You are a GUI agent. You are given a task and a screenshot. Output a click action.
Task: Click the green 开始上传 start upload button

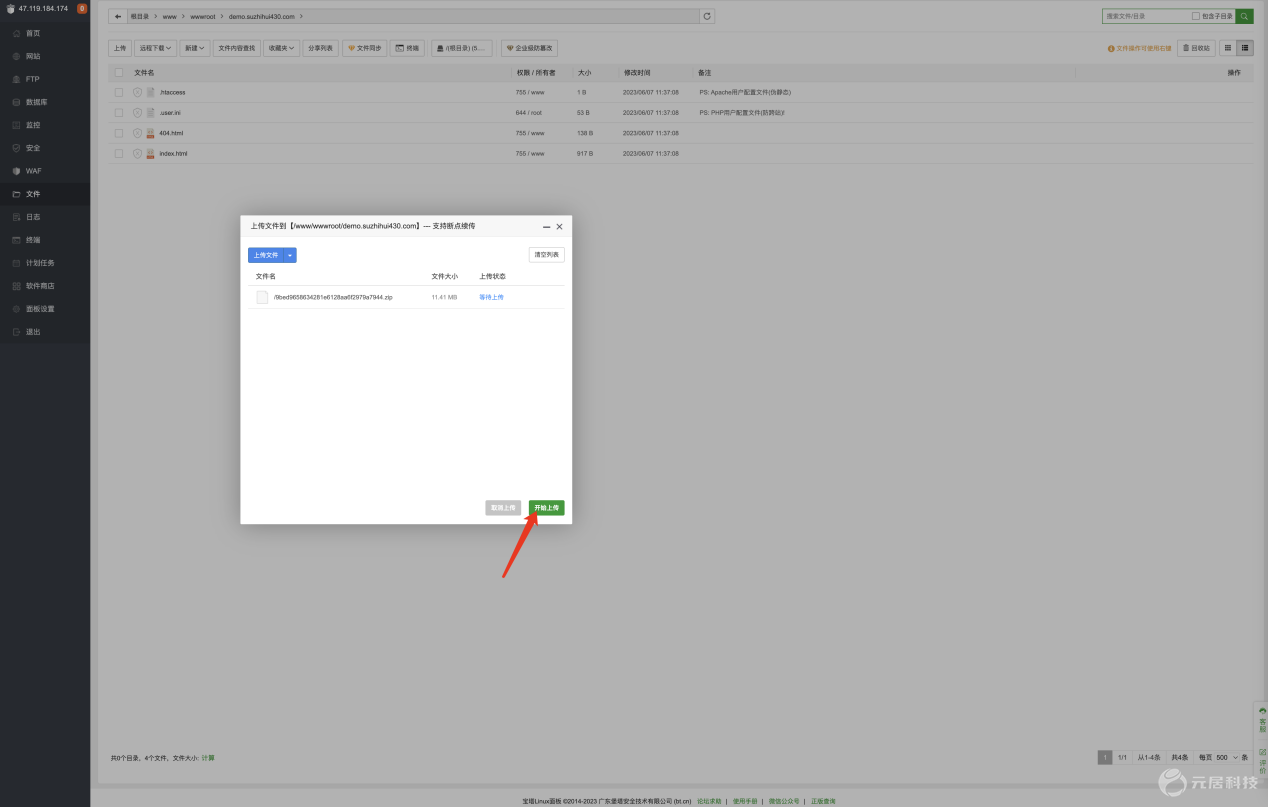(x=547, y=508)
